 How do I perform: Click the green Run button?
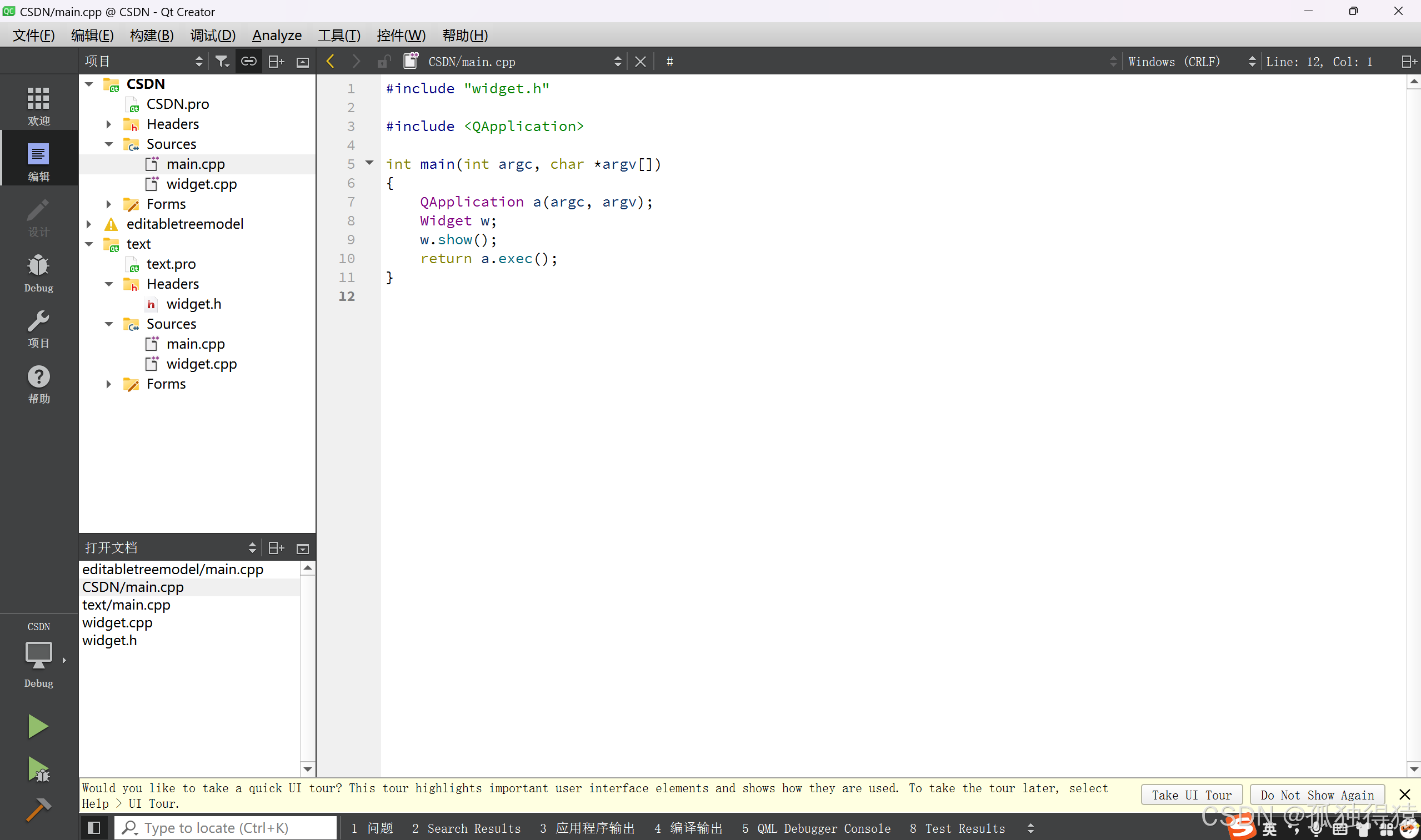click(x=38, y=726)
